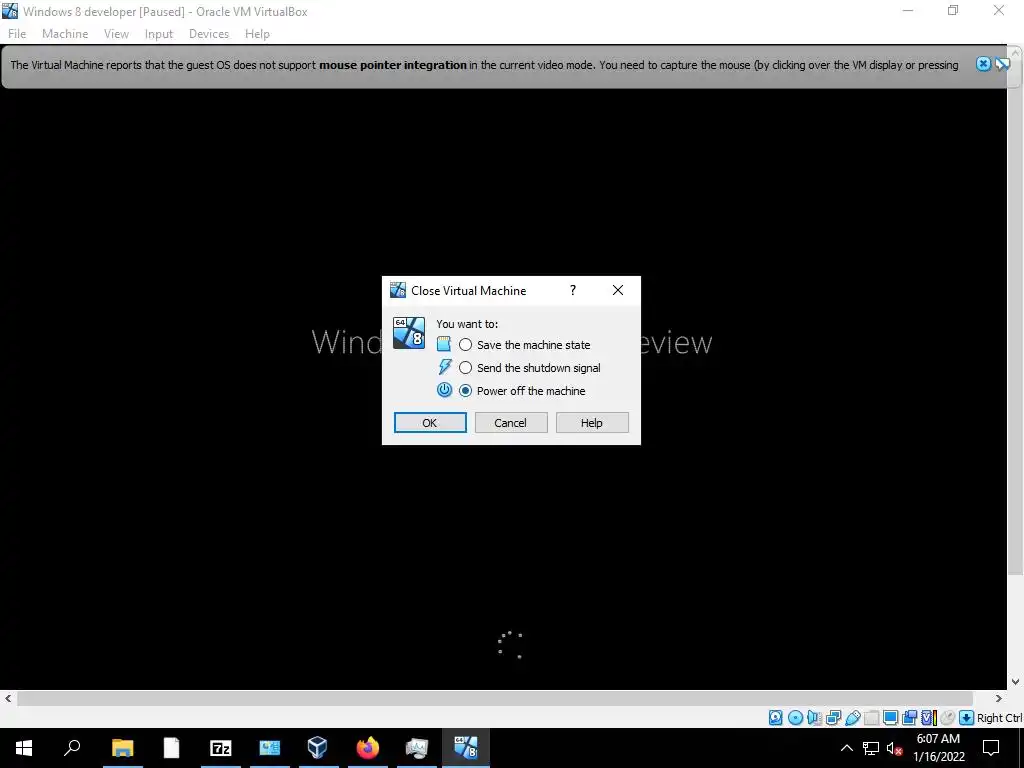The image size is (1024, 768).
Task: Click horizontal scrollbar right arrow
Action: [999, 698]
